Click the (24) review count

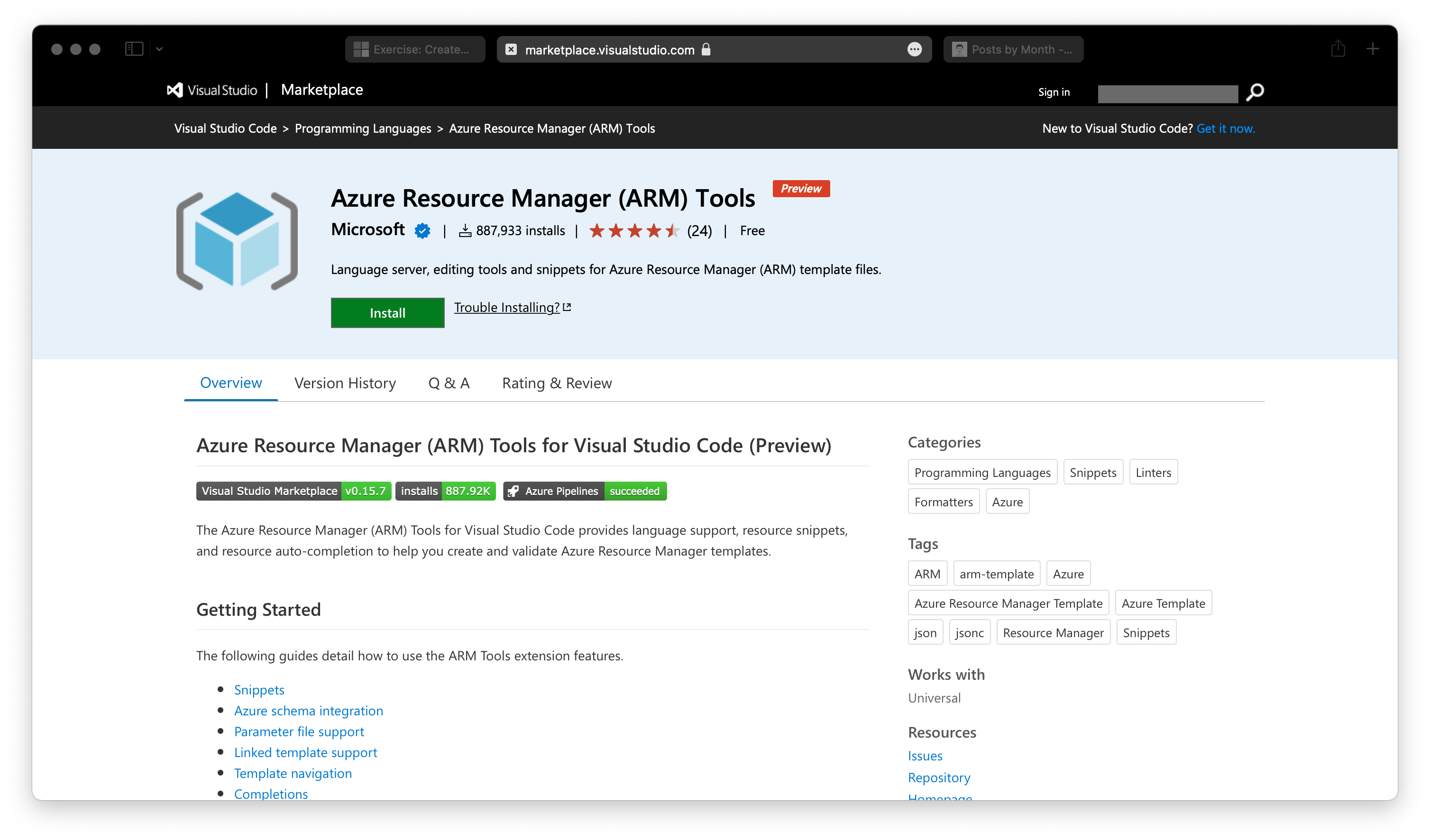(x=699, y=231)
